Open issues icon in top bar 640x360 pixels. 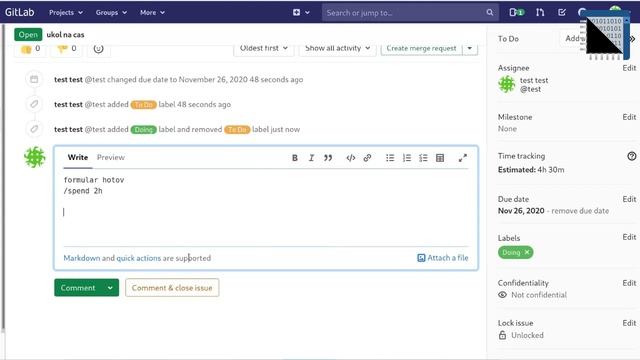(x=516, y=12)
